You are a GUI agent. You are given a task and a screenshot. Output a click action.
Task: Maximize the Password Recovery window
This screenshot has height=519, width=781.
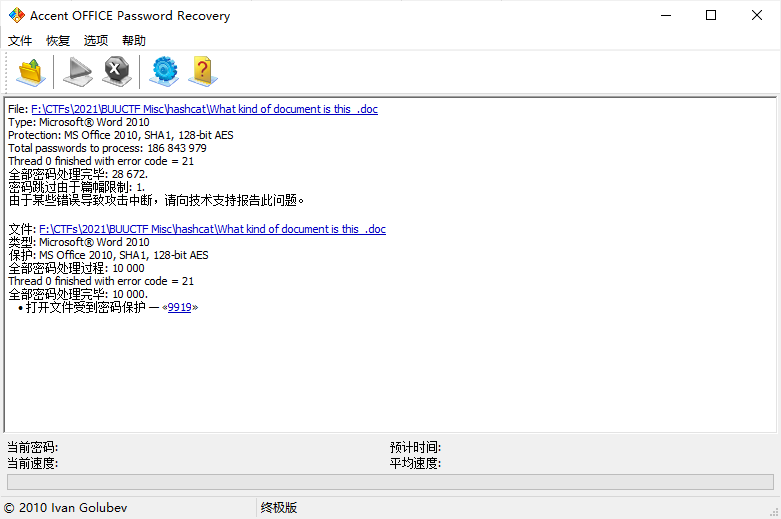tap(711, 16)
